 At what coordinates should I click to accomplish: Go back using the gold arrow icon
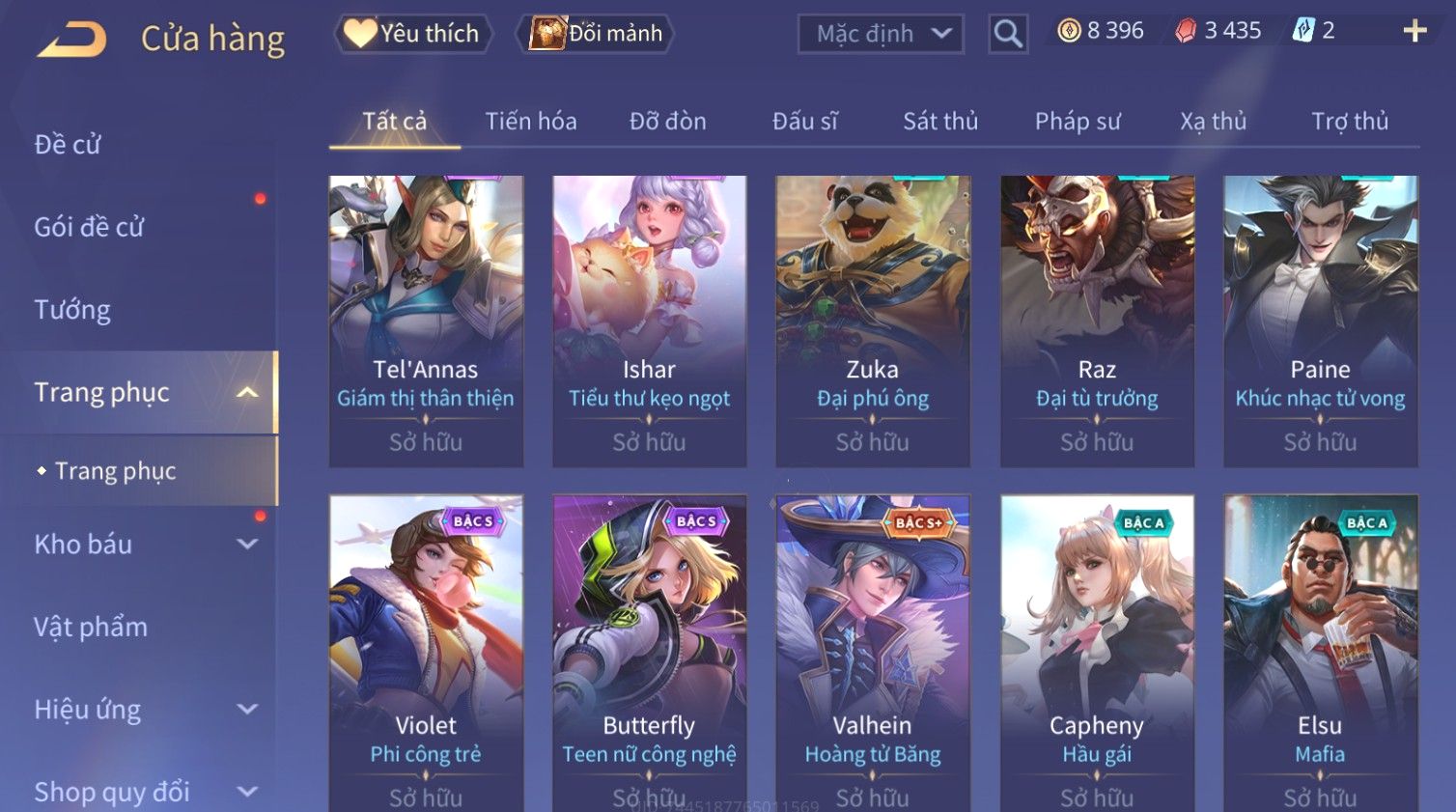pyautogui.click(x=72, y=40)
